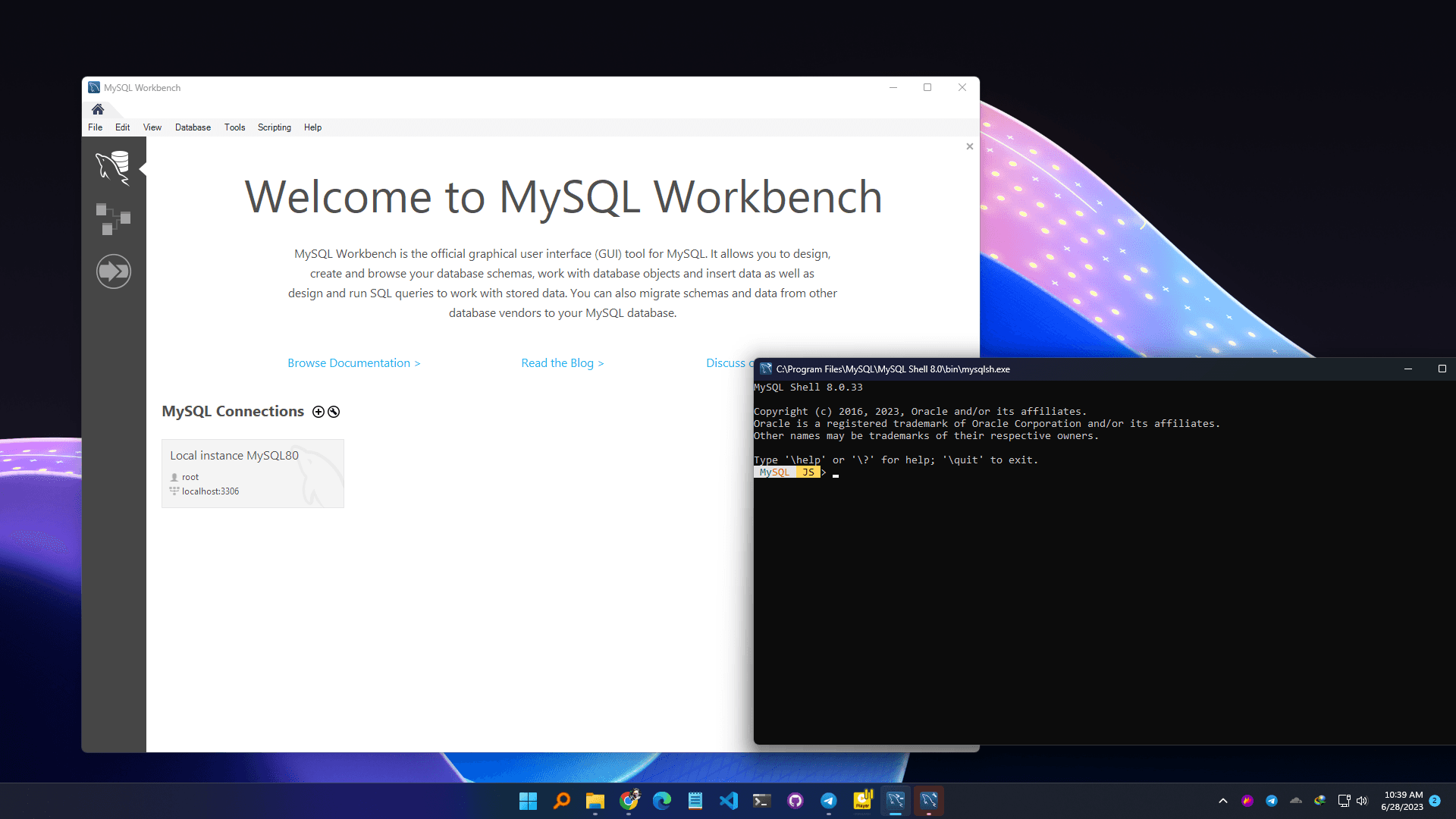Open the Migration wizard sidebar icon
The width and height of the screenshot is (1456, 819).
pyautogui.click(x=114, y=271)
